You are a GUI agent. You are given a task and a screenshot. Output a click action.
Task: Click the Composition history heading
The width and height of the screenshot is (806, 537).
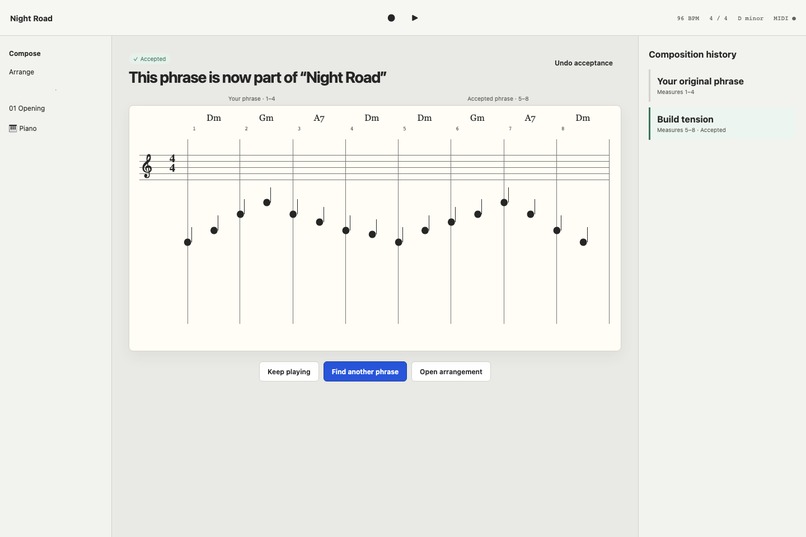[692, 54]
